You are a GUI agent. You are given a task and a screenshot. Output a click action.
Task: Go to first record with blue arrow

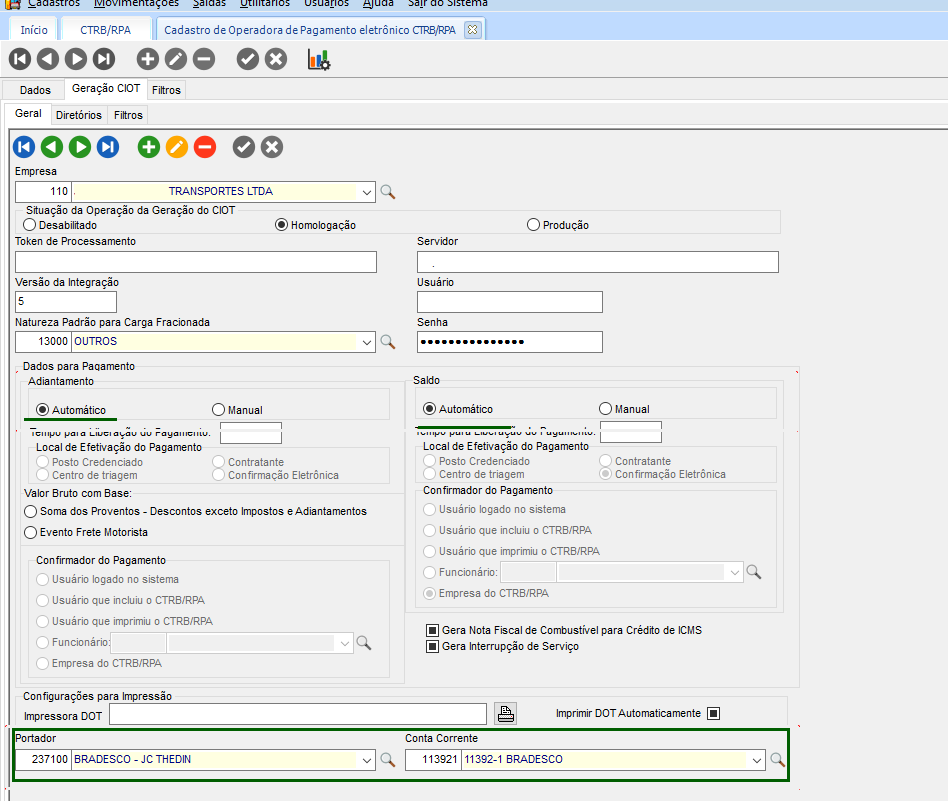click(x=24, y=148)
